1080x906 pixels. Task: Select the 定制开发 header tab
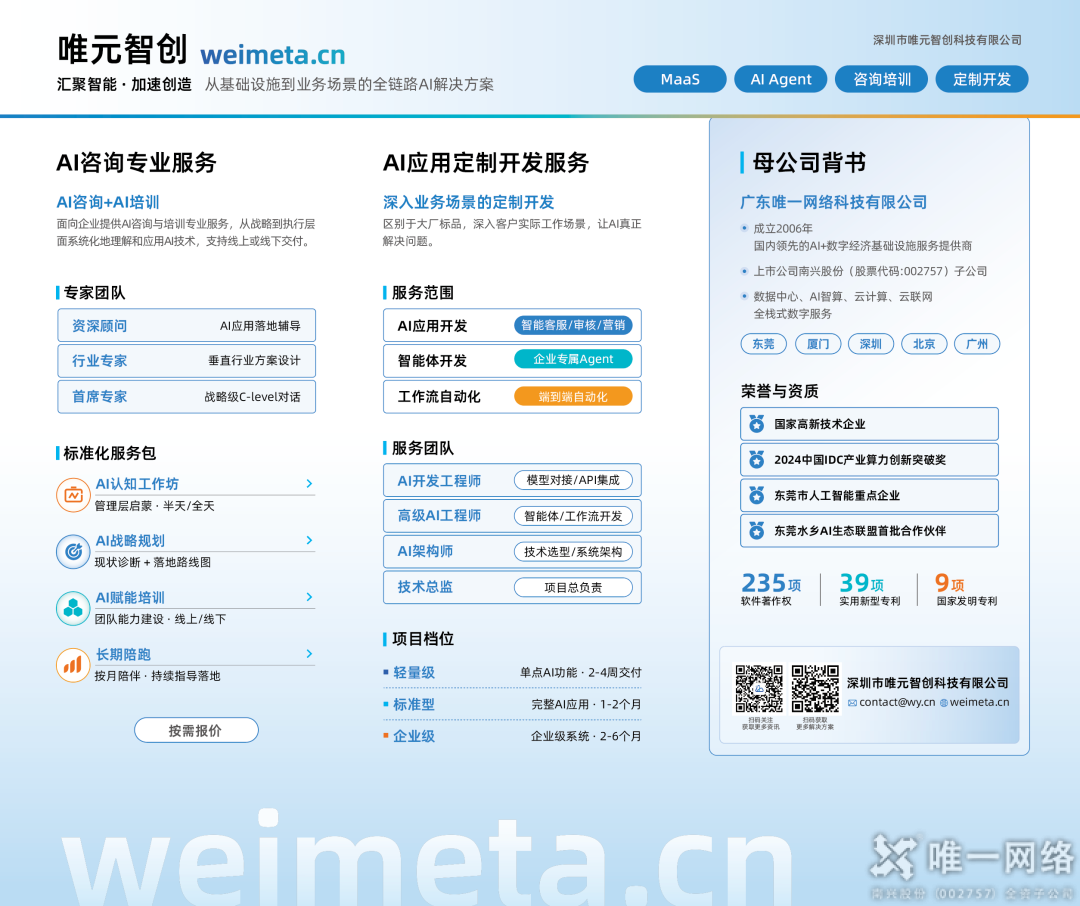click(982, 79)
